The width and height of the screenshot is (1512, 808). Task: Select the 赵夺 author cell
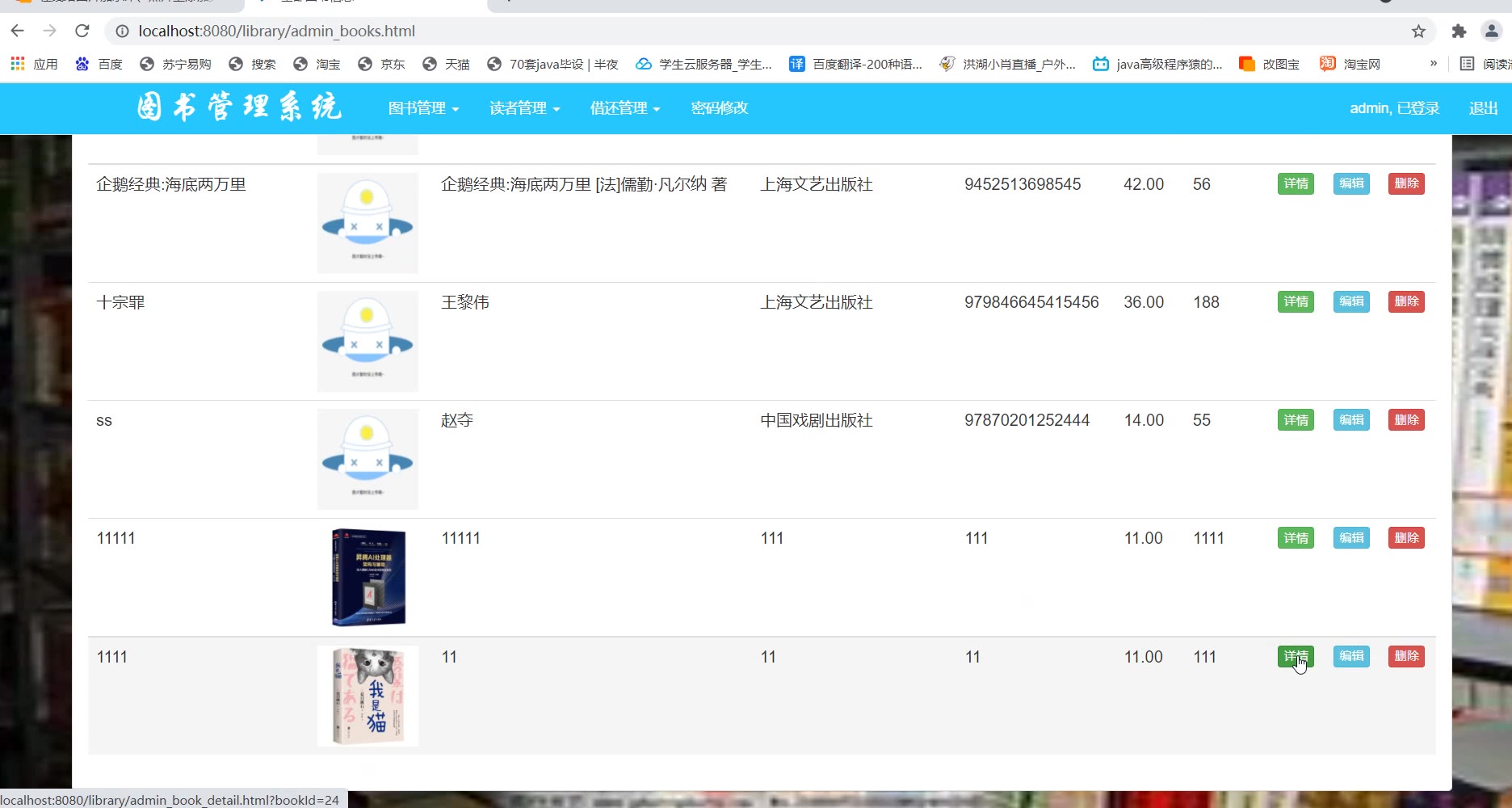[x=457, y=420]
